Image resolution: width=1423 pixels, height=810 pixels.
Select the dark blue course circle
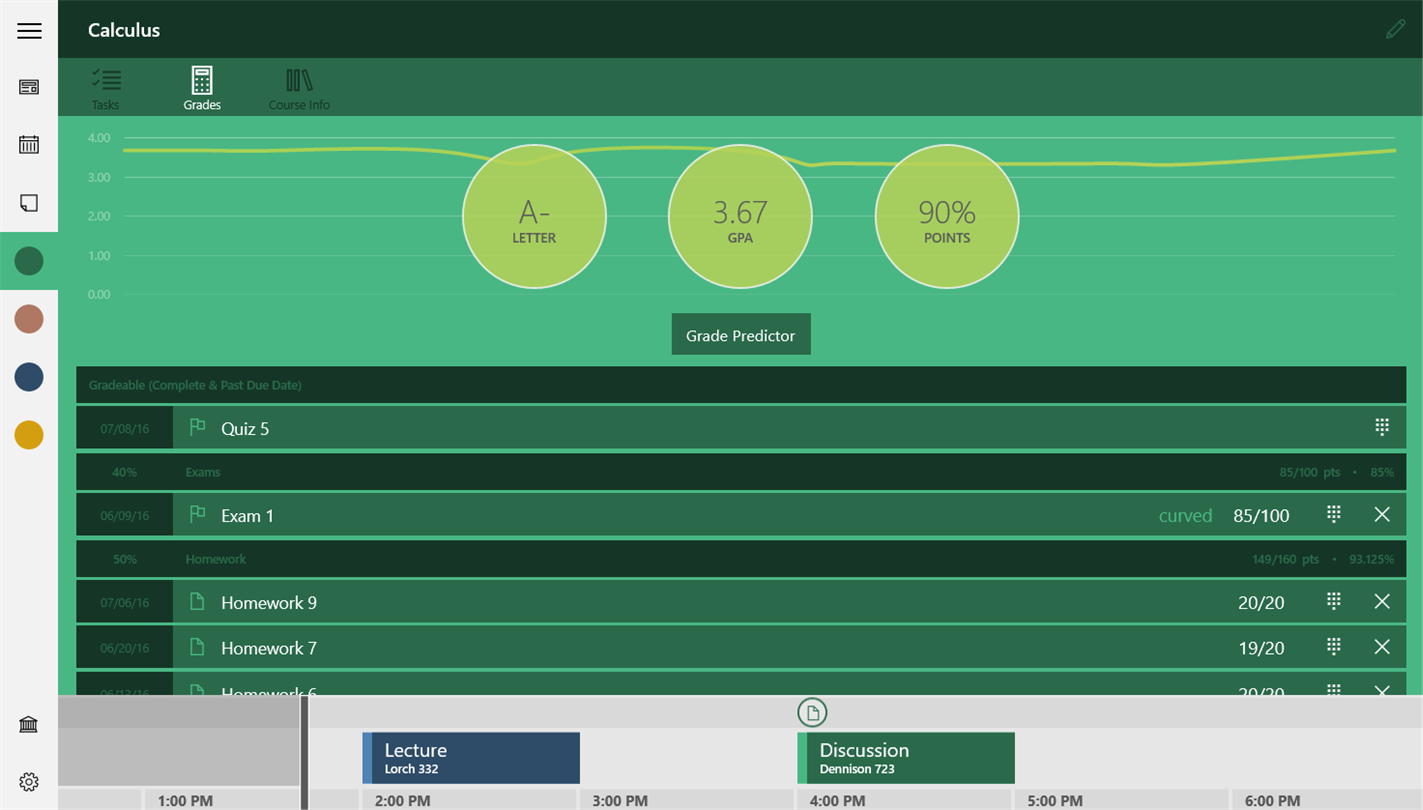pyautogui.click(x=29, y=377)
